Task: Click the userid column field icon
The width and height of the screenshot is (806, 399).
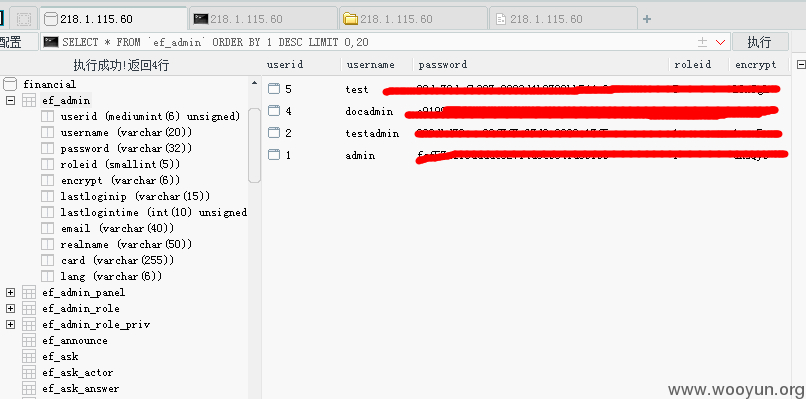Action: (x=47, y=116)
